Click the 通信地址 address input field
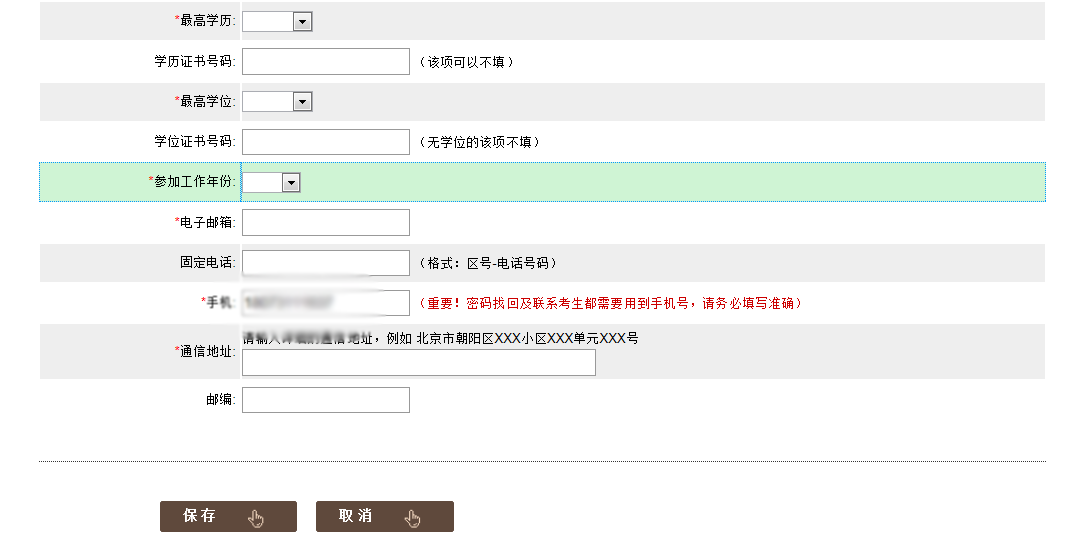The image size is (1088, 545). pos(418,363)
